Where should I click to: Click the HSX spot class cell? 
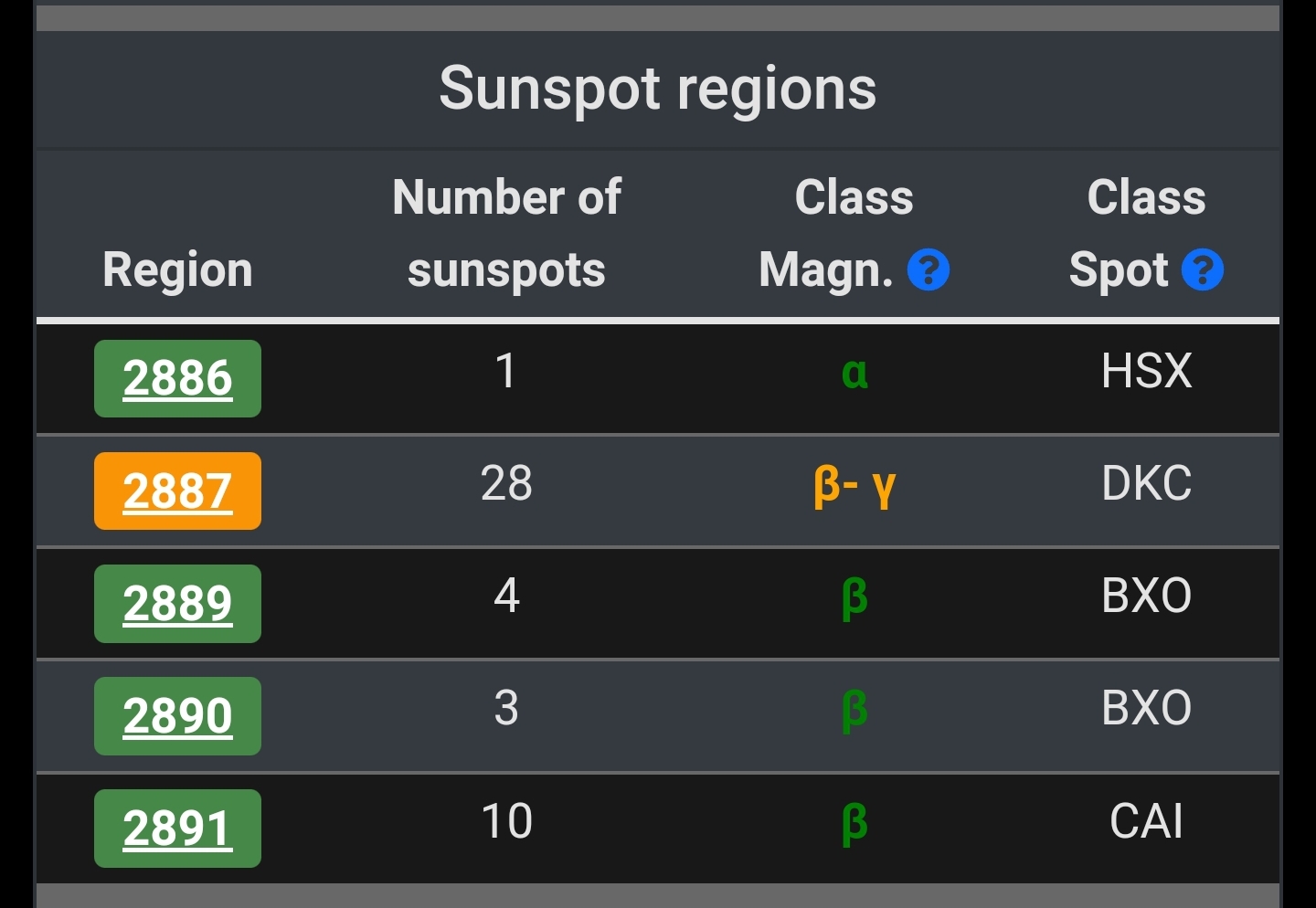pos(1146,371)
